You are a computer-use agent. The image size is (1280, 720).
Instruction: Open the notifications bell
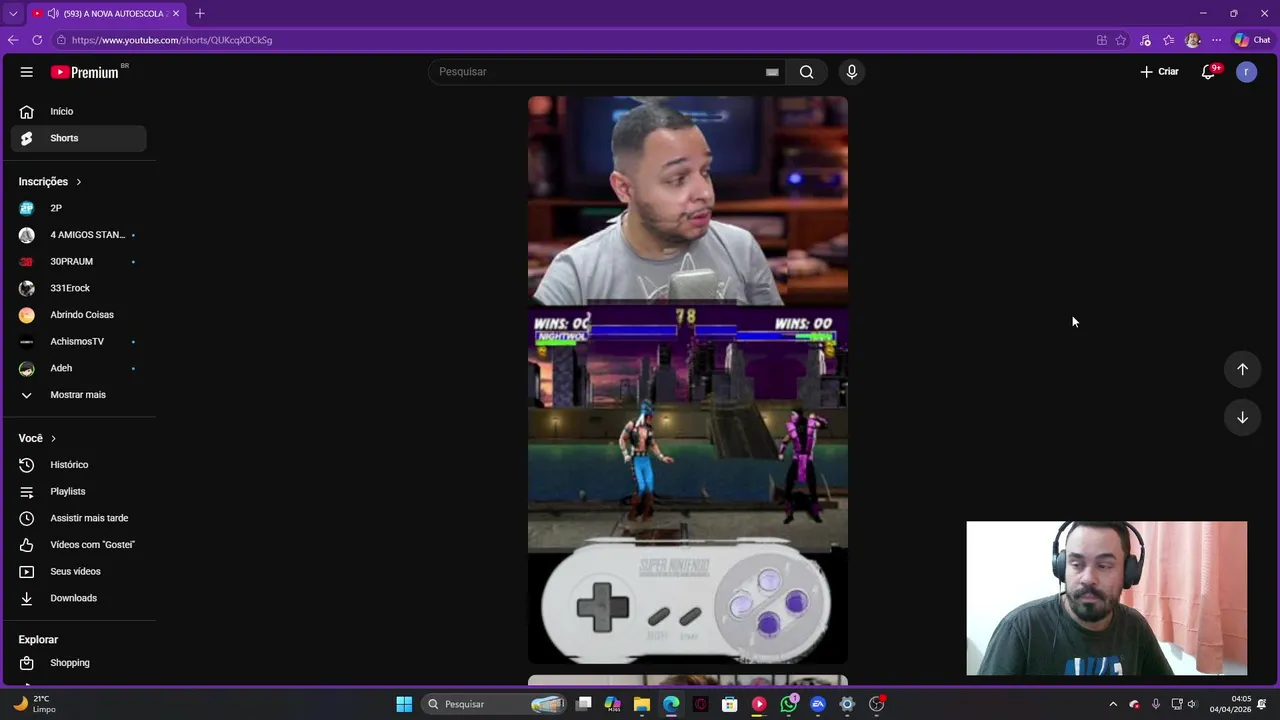pyautogui.click(x=1209, y=72)
